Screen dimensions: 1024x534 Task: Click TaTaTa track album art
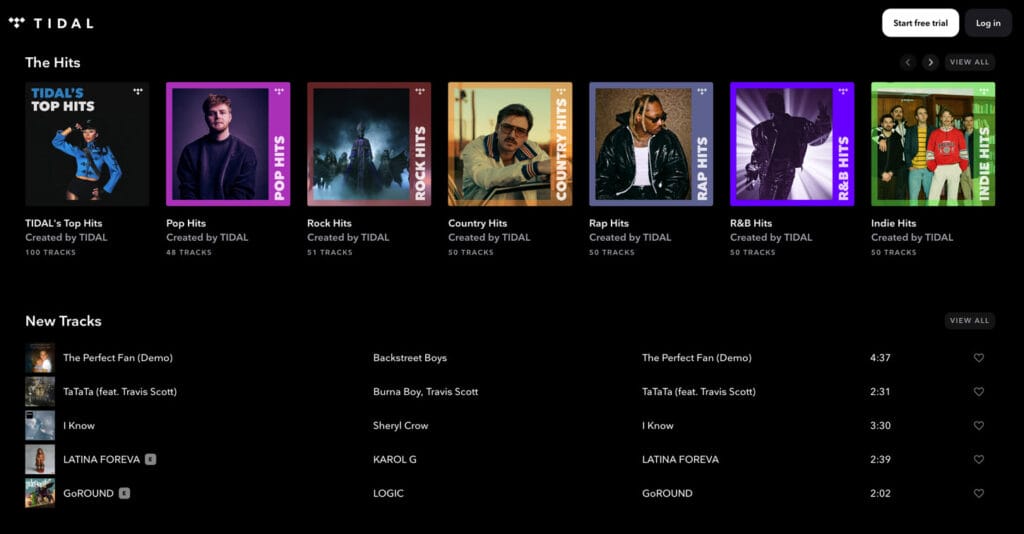pos(40,392)
